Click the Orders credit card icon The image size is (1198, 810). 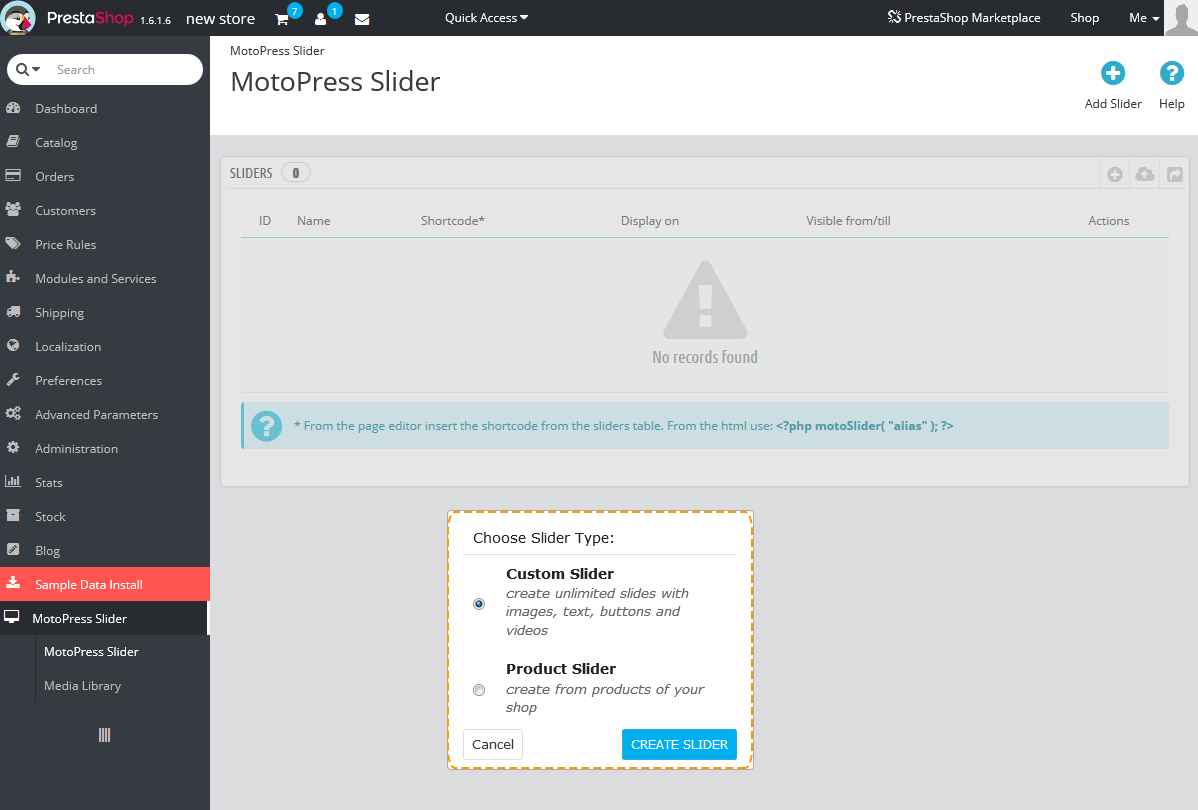(13, 176)
